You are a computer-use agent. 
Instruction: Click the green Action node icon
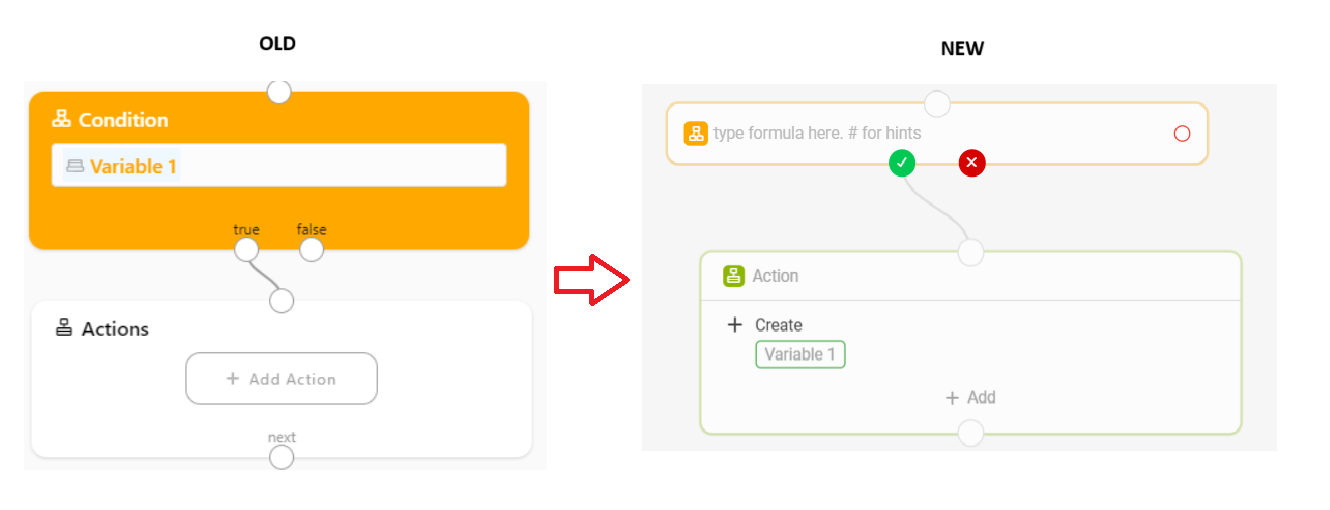[734, 276]
